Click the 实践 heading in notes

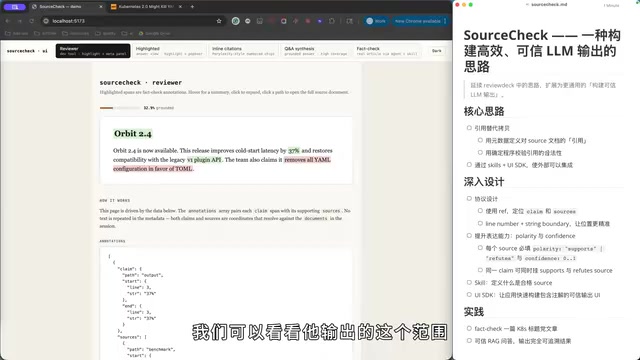(473, 312)
